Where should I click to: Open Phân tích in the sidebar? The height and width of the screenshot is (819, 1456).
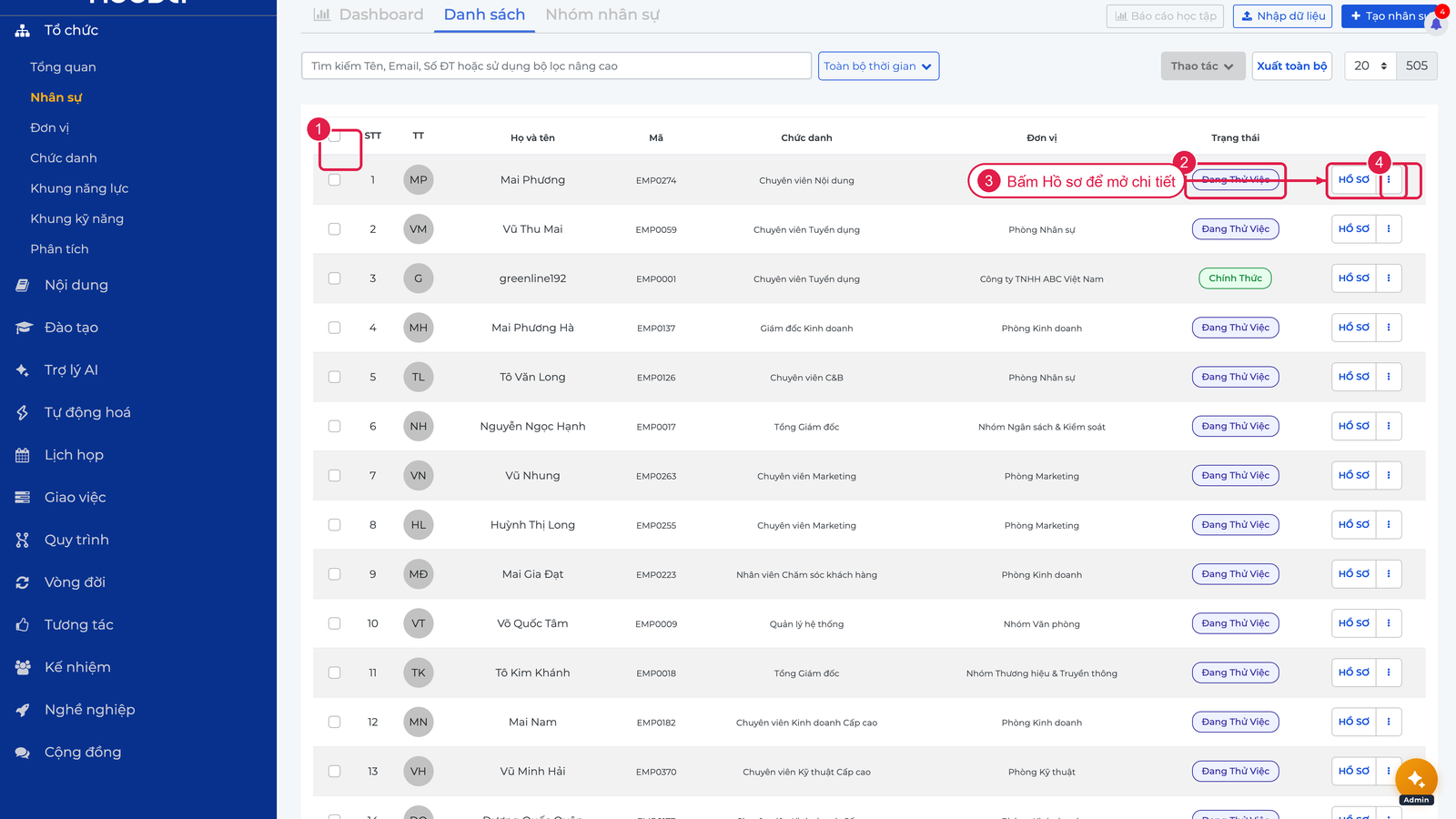(x=59, y=249)
